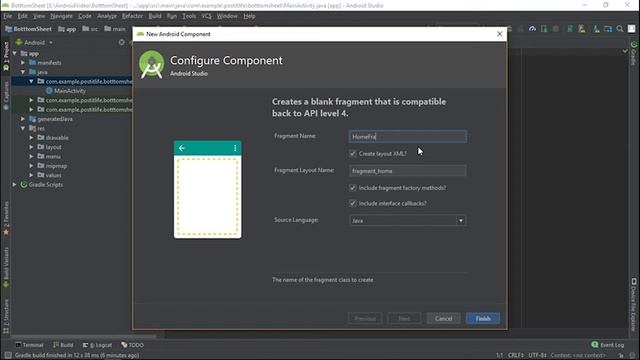
Task: Close the New Android Component dialog
Action: (x=500, y=34)
